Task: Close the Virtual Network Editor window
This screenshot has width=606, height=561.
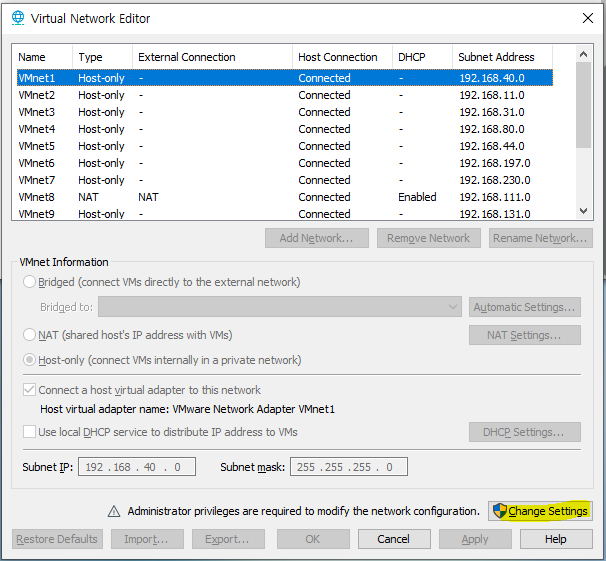Action: click(588, 18)
